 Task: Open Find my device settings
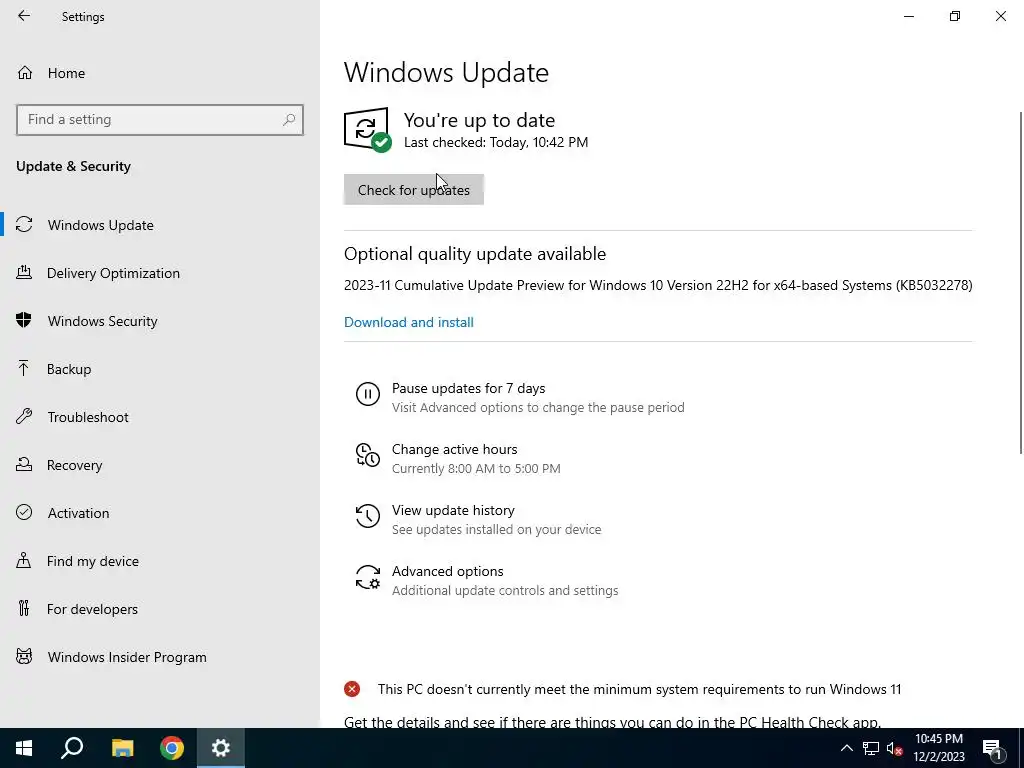[93, 560]
